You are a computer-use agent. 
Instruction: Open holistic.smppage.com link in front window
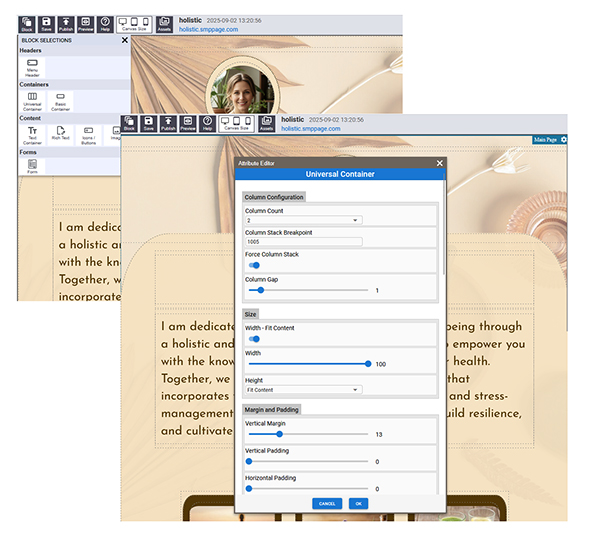pyautogui.click(x=311, y=129)
